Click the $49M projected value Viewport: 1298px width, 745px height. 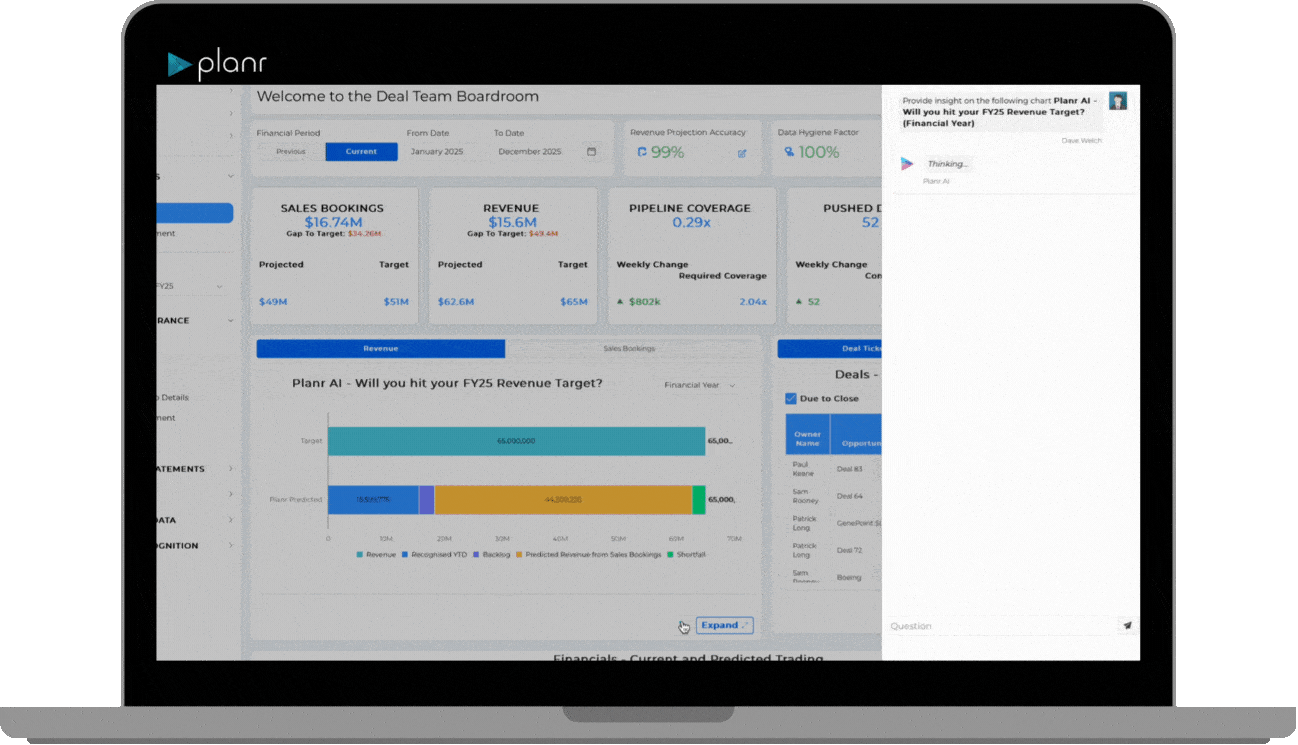click(273, 302)
